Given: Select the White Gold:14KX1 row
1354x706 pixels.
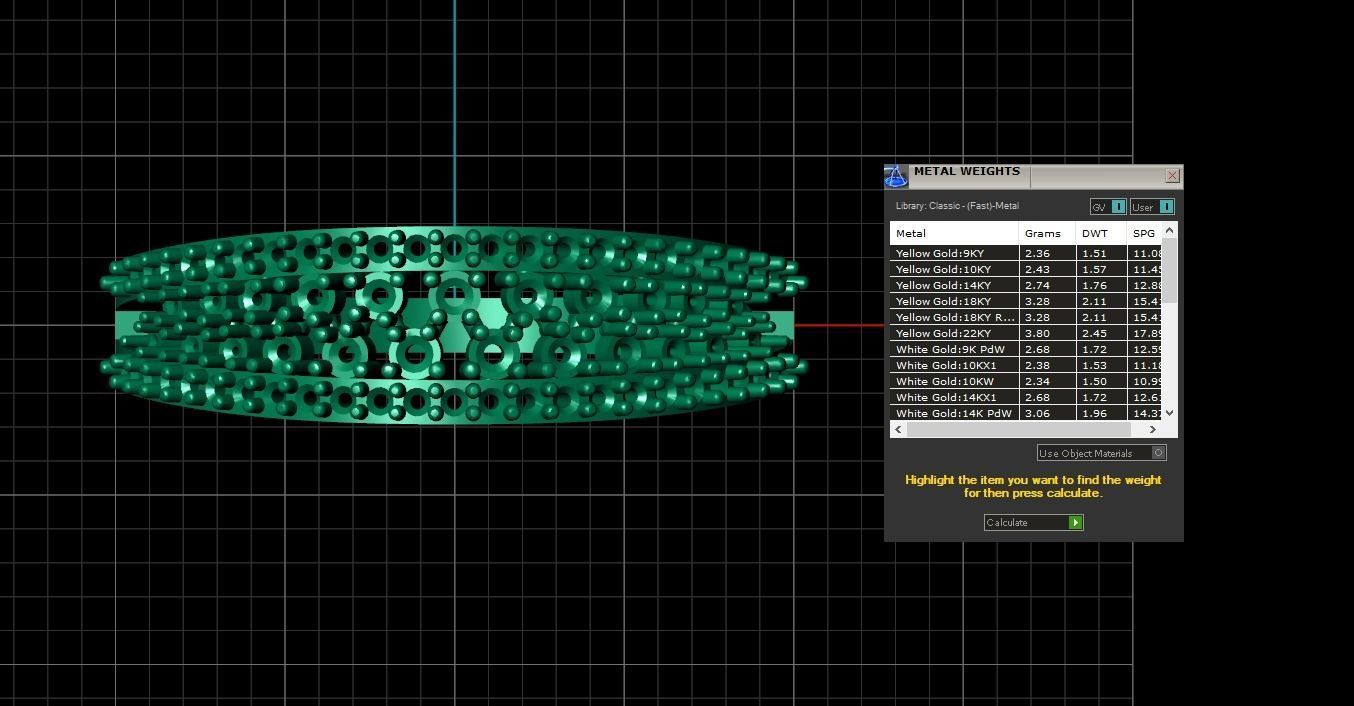Looking at the screenshot, I should [1026, 397].
